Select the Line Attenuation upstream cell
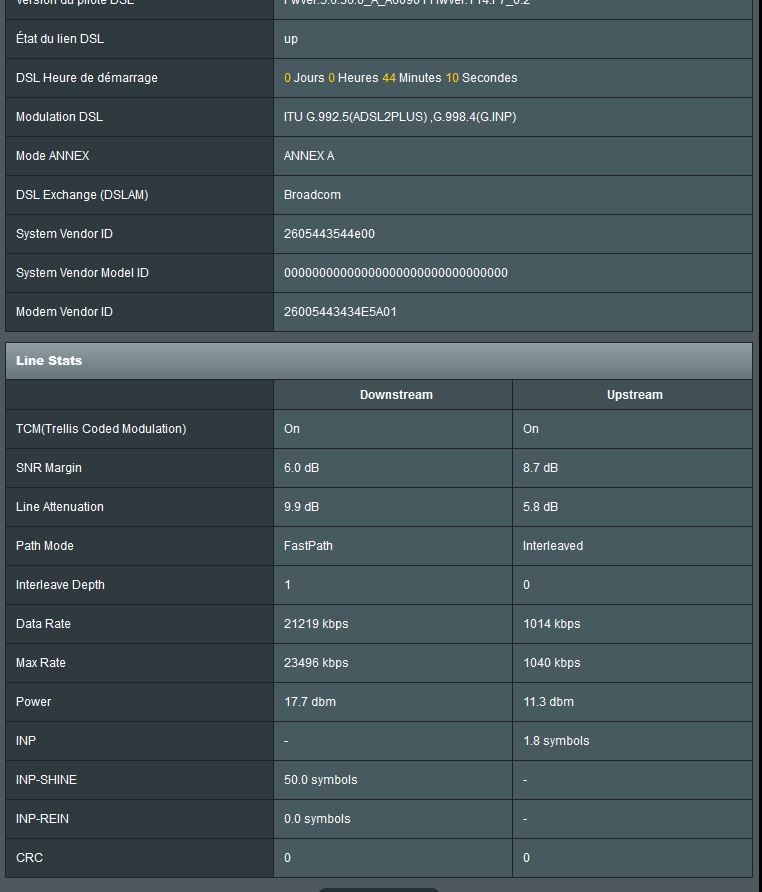This screenshot has height=892, width=762. pos(540,507)
